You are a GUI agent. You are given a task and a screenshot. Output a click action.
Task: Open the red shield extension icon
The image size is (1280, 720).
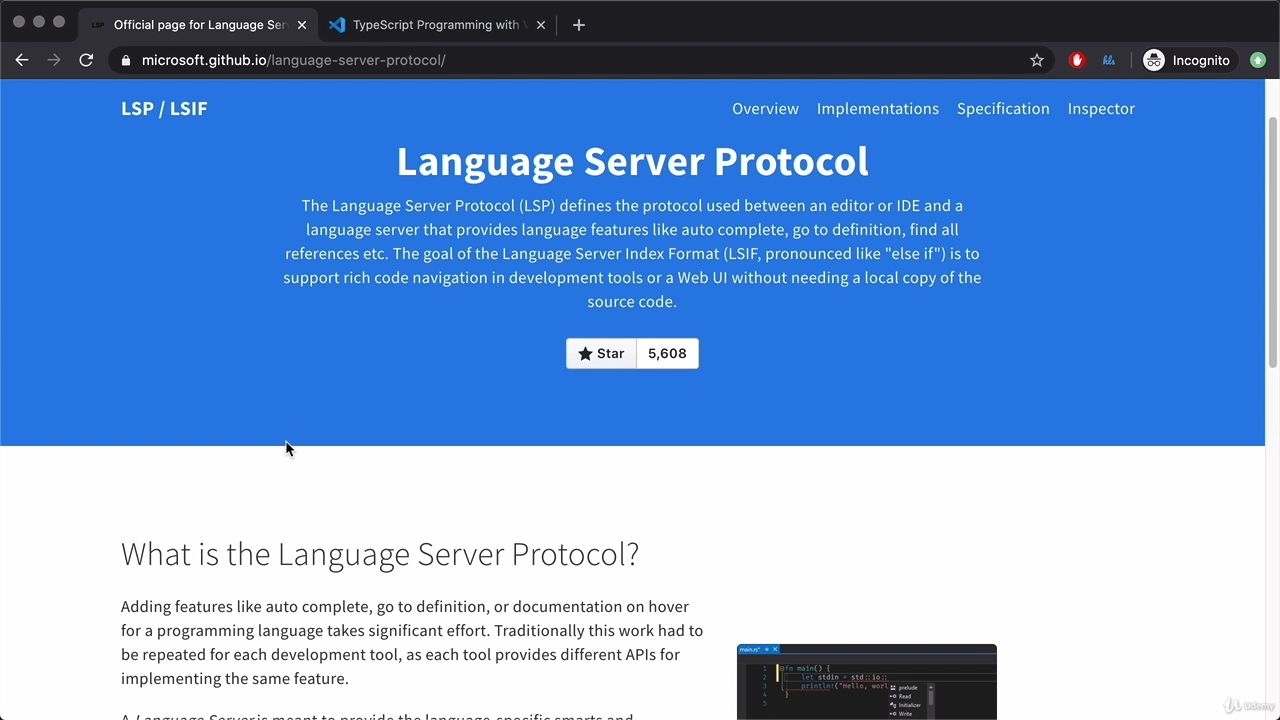coord(1077,60)
